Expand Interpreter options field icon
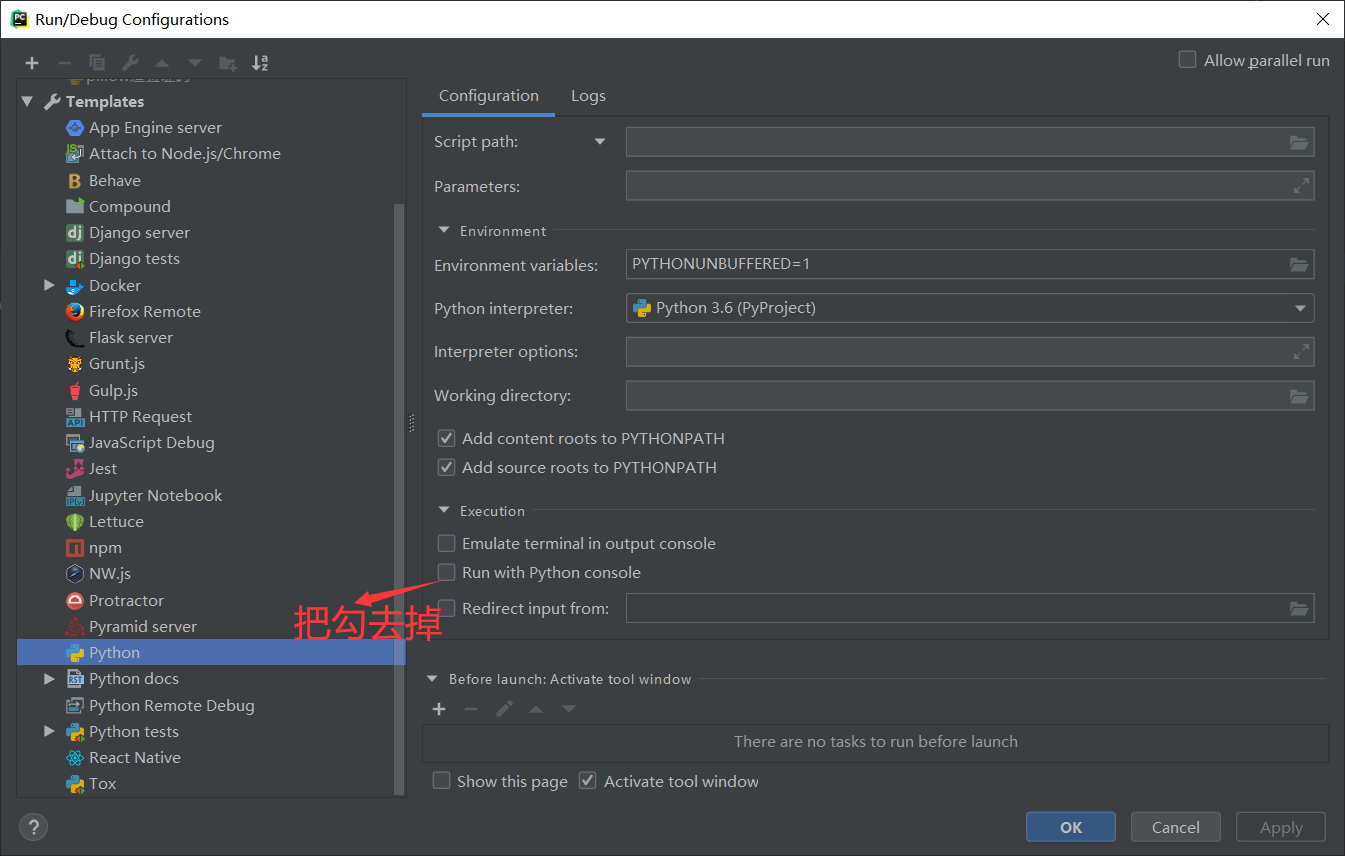This screenshot has height=856, width=1345. (x=1301, y=352)
